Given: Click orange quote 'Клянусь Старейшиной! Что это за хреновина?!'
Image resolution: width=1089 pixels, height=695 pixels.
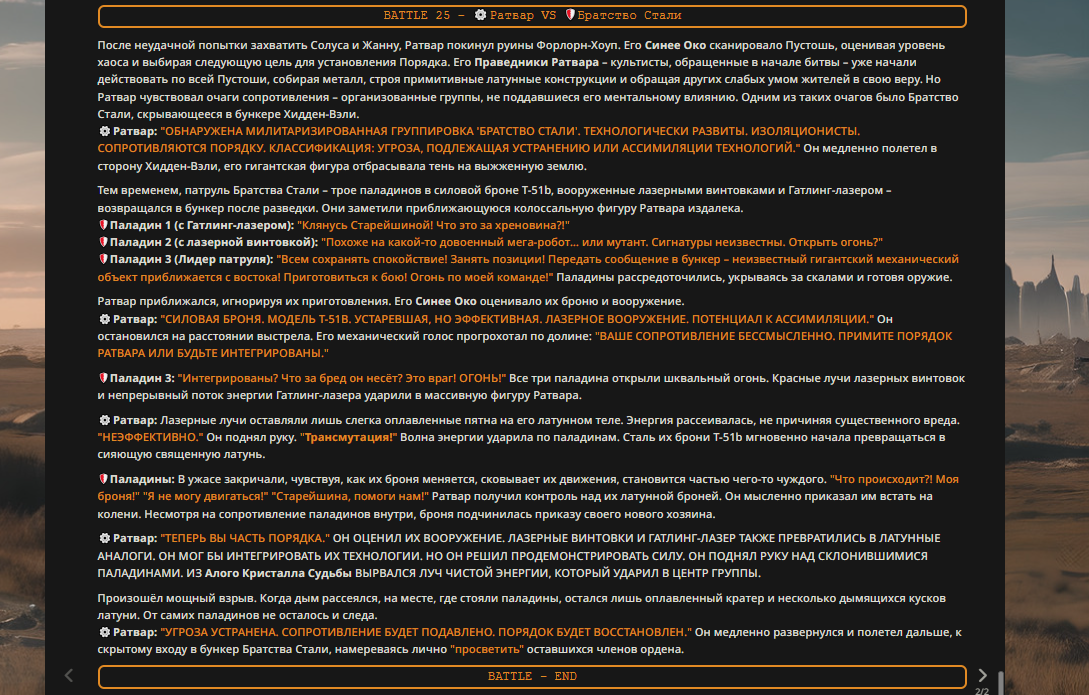Looking at the screenshot, I should click(x=433, y=225).
